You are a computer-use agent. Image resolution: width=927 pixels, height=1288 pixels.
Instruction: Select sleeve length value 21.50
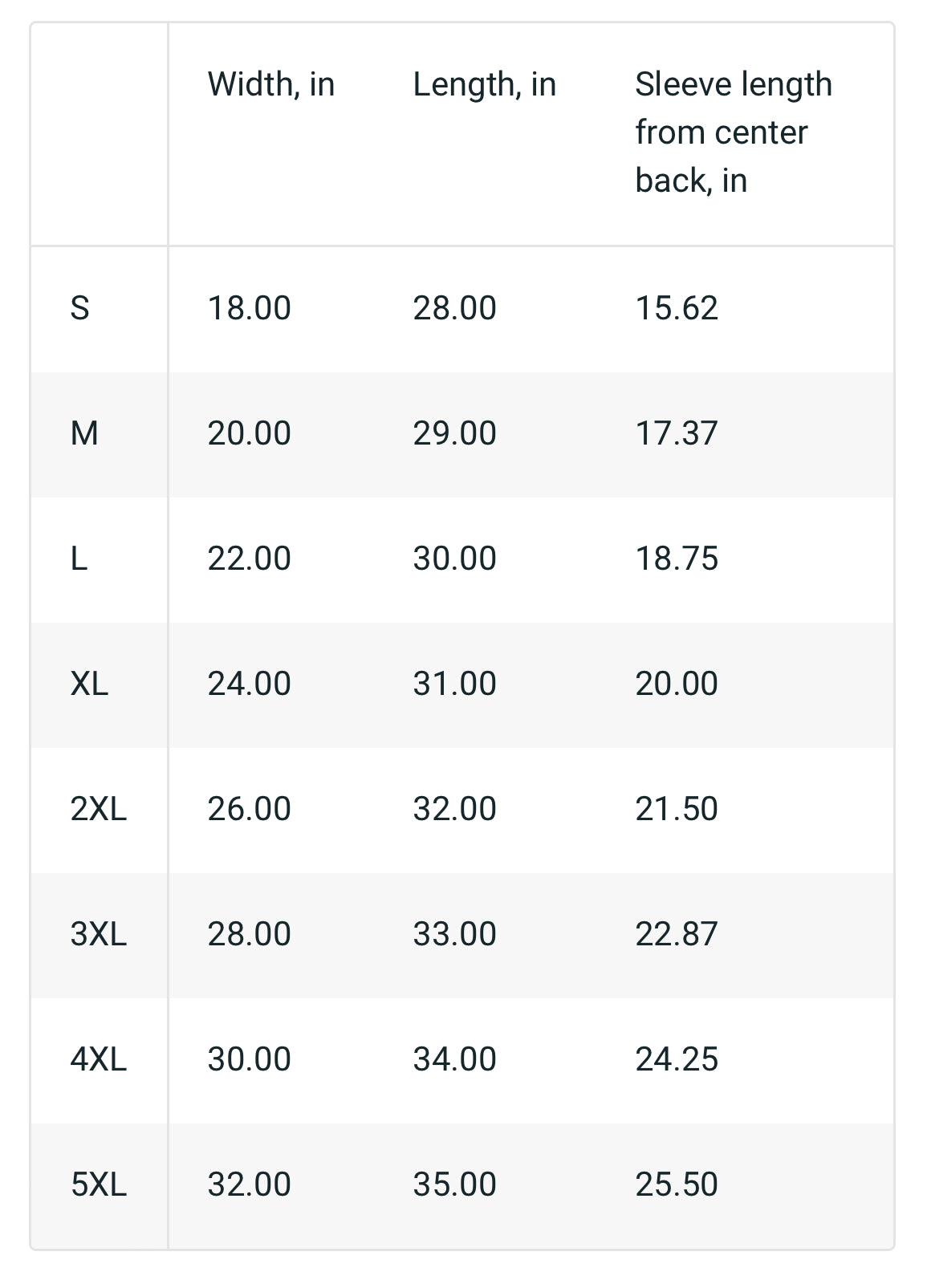coord(677,809)
